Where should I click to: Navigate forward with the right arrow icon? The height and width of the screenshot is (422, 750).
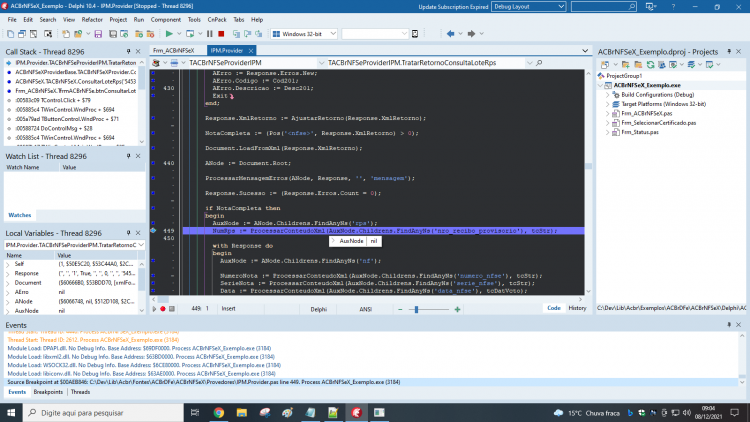[471, 34]
